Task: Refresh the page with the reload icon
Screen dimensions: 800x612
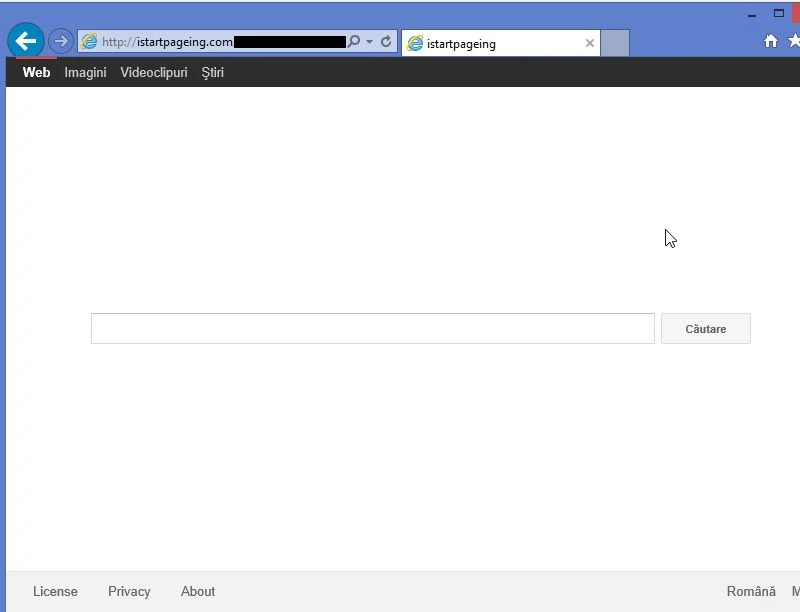Action: [386, 41]
